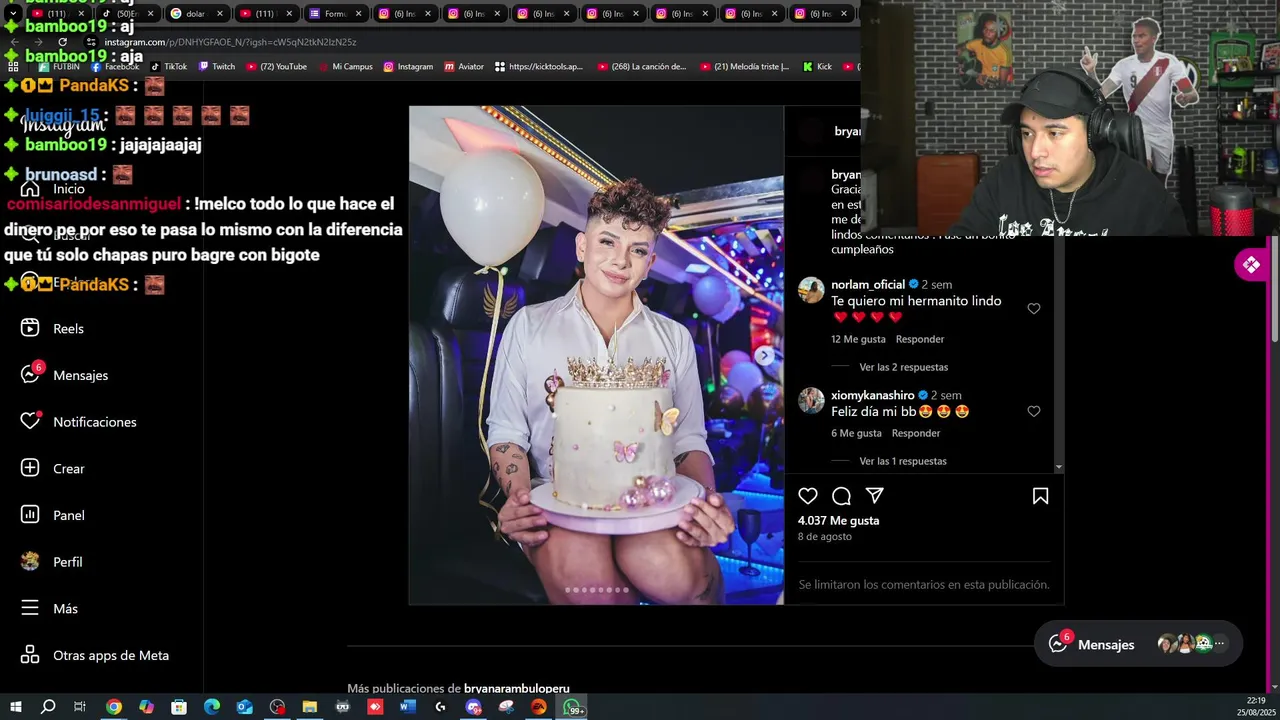Click Responder under norlam_oficial's comment
Image resolution: width=1280 pixels, height=720 pixels.
point(920,339)
